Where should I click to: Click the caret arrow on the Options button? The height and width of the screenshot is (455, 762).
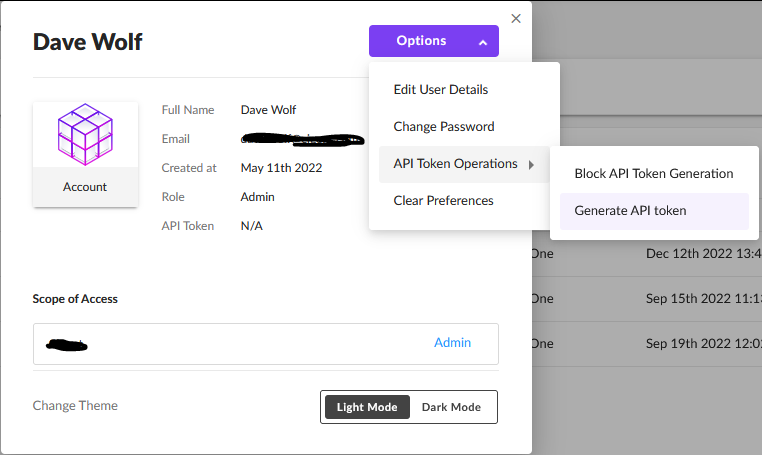482,42
